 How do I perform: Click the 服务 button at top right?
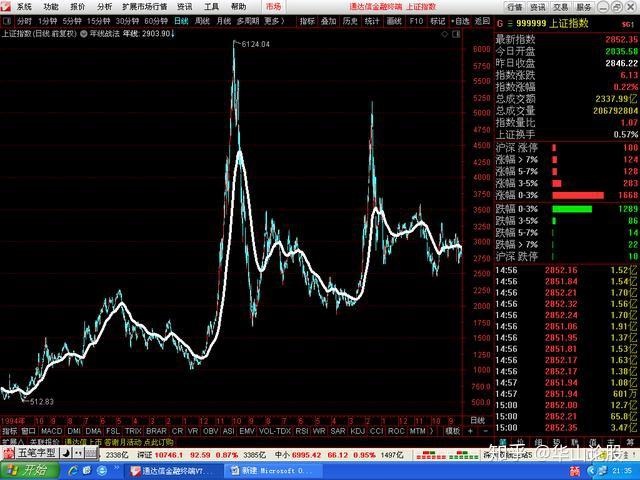(x=584, y=7)
